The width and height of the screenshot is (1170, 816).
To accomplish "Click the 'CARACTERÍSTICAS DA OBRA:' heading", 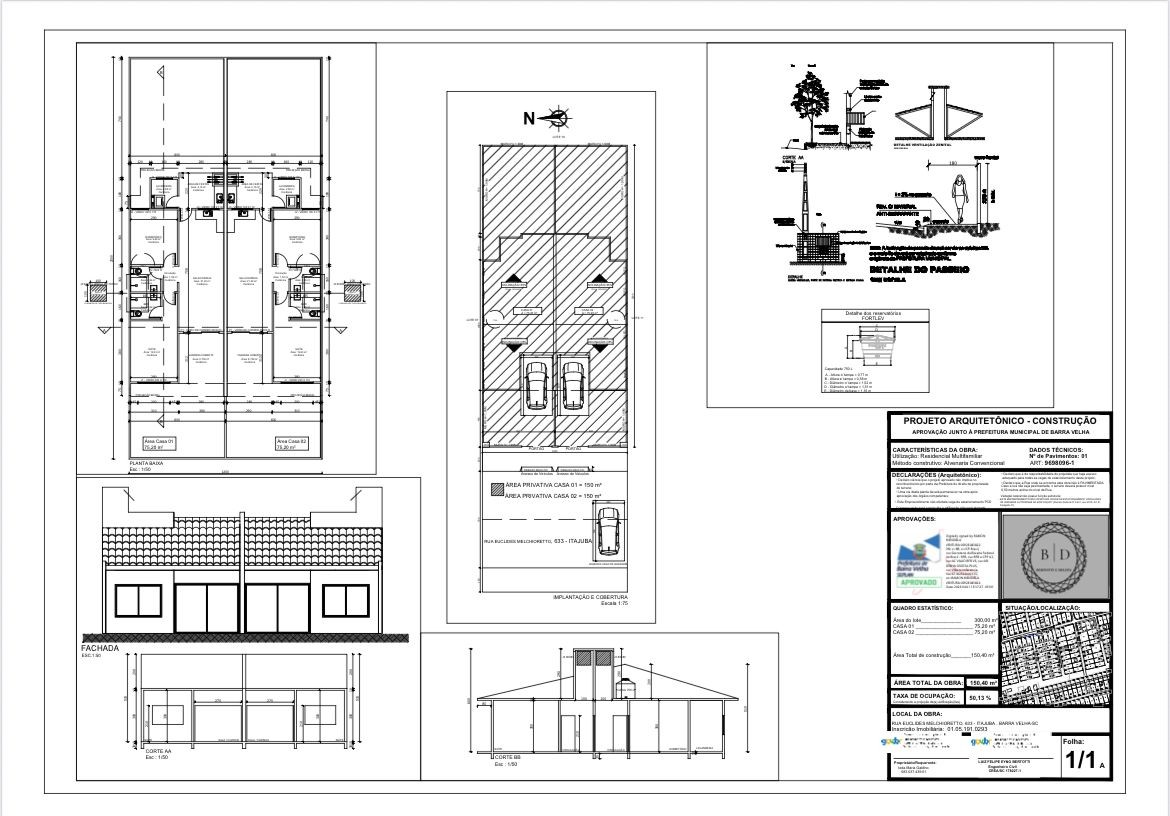I will [934, 450].
